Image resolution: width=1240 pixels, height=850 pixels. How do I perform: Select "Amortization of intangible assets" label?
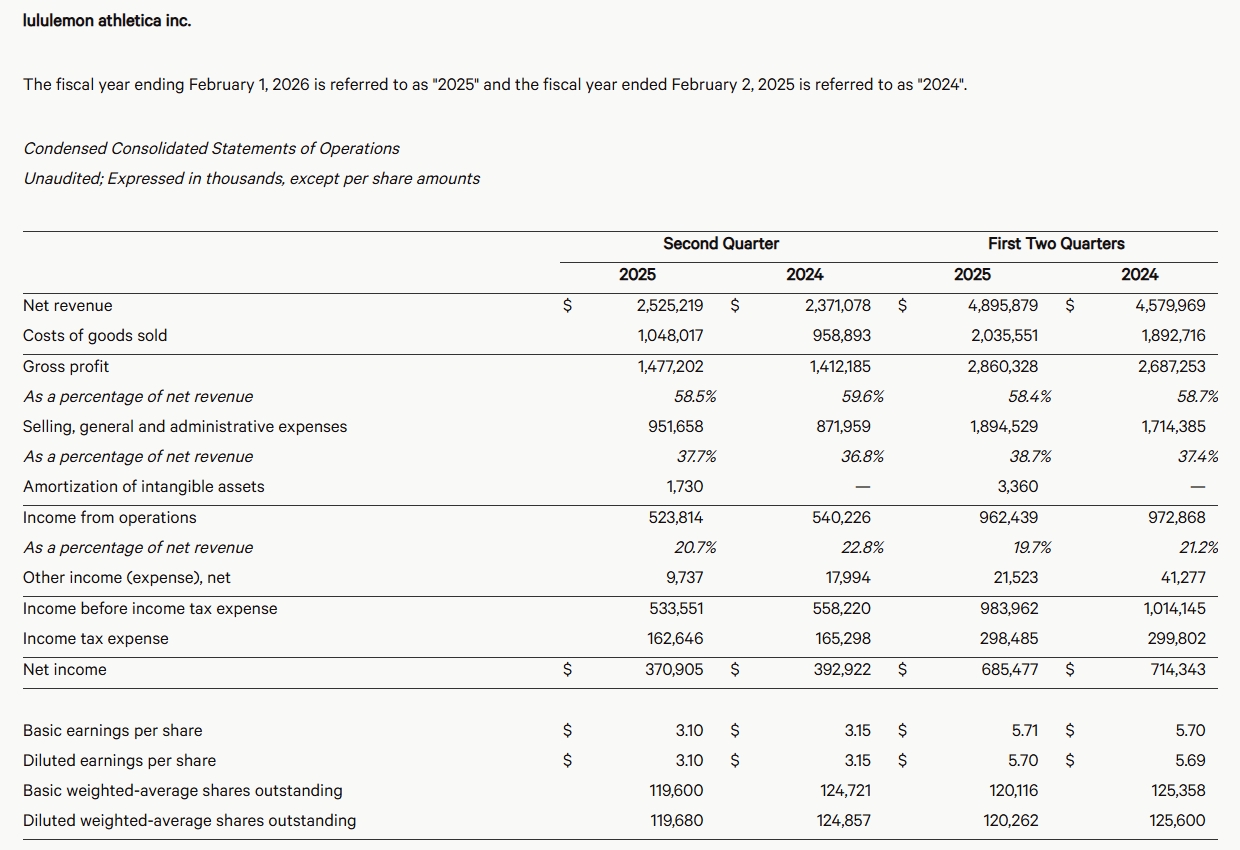(x=144, y=487)
